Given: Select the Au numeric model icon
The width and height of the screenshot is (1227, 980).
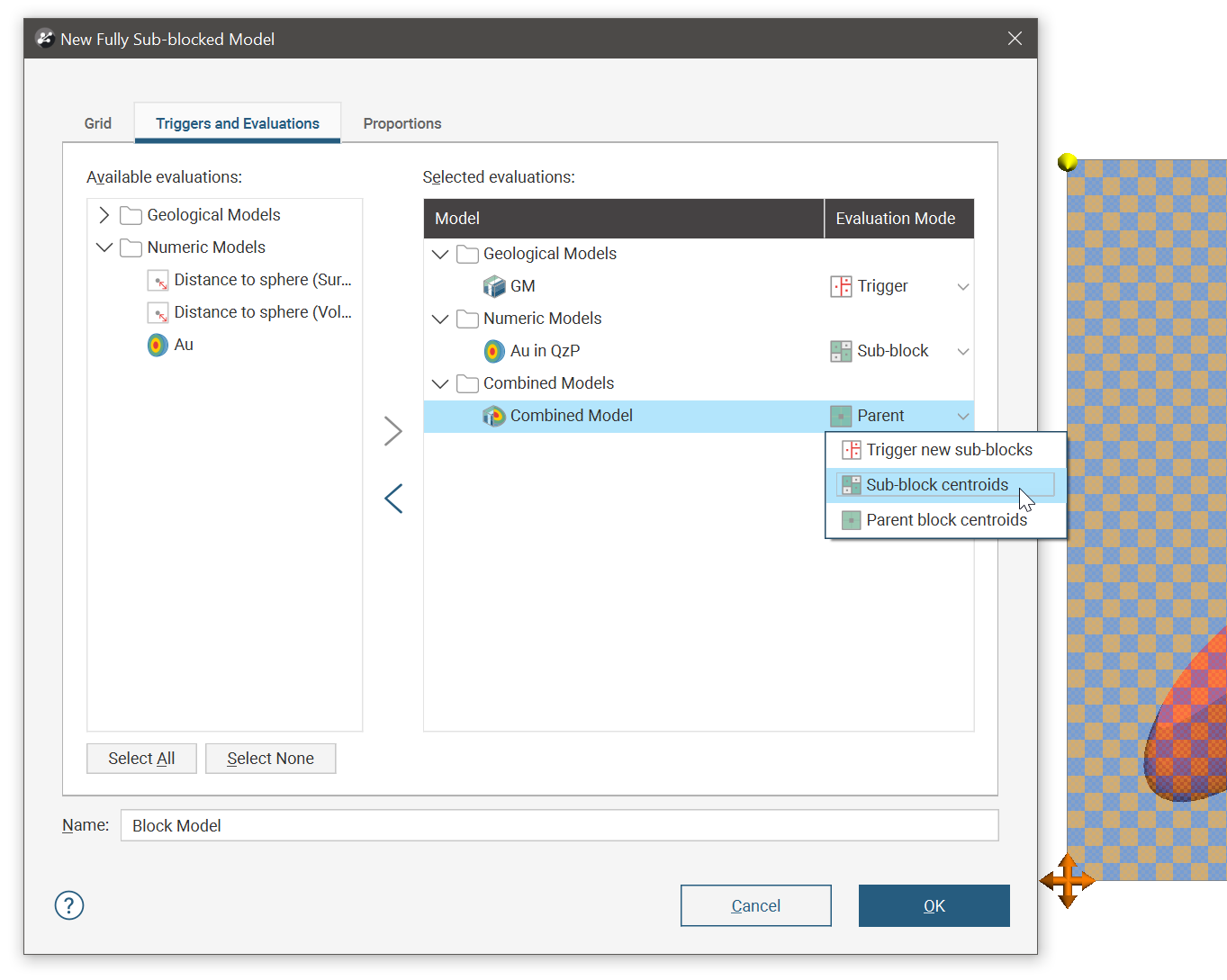Looking at the screenshot, I should click(x=158, y=345).
